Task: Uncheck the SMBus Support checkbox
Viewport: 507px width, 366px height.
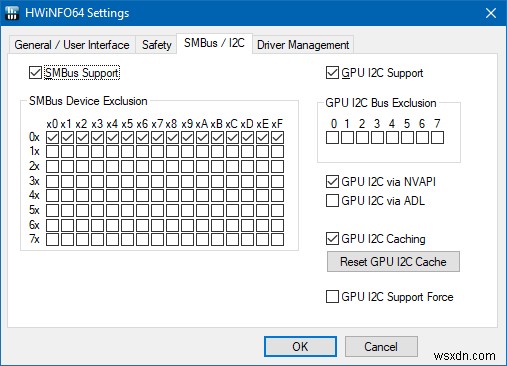Action: click(35, 73)
